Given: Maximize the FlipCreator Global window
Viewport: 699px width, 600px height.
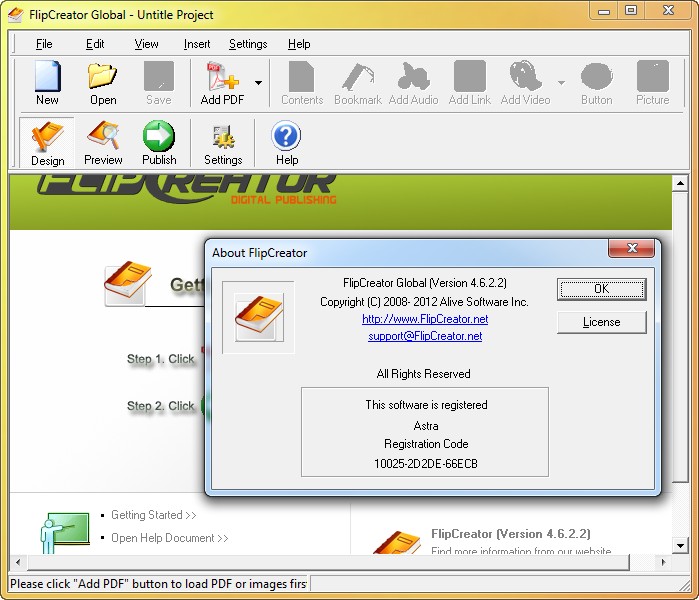Looking at the screenshot, I should click(x=631, y=11).
